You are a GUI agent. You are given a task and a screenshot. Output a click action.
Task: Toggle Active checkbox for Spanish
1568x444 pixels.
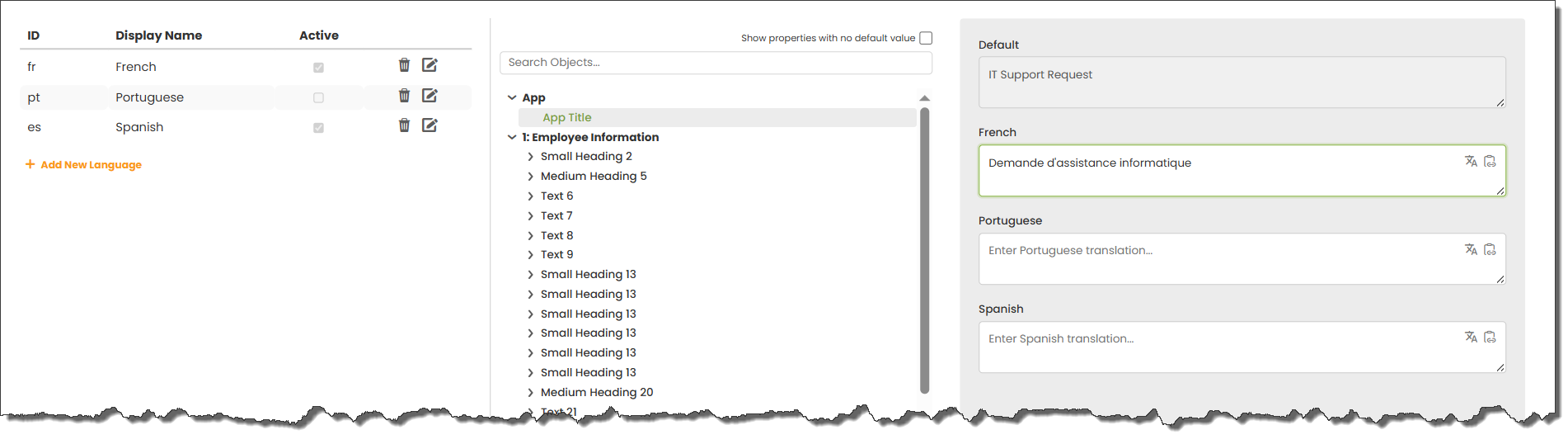tap(318, 128)
